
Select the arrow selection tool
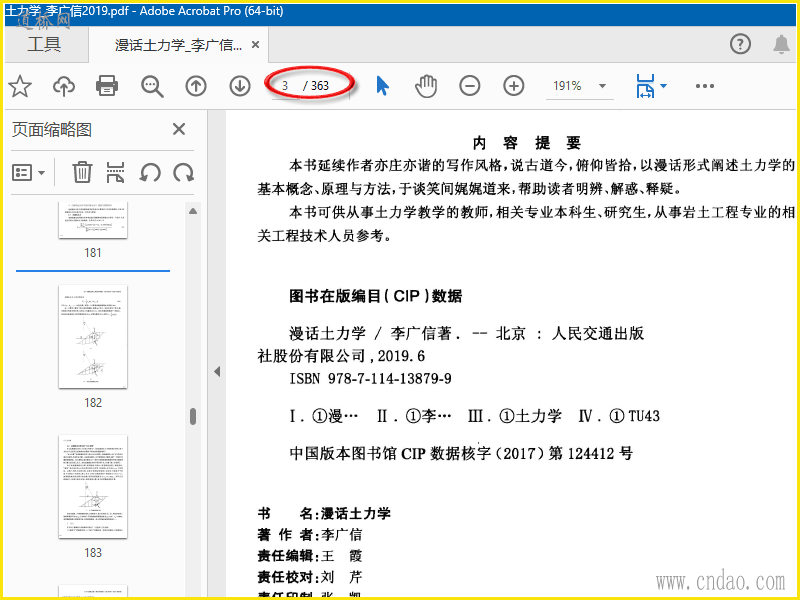tap(383, 86)
